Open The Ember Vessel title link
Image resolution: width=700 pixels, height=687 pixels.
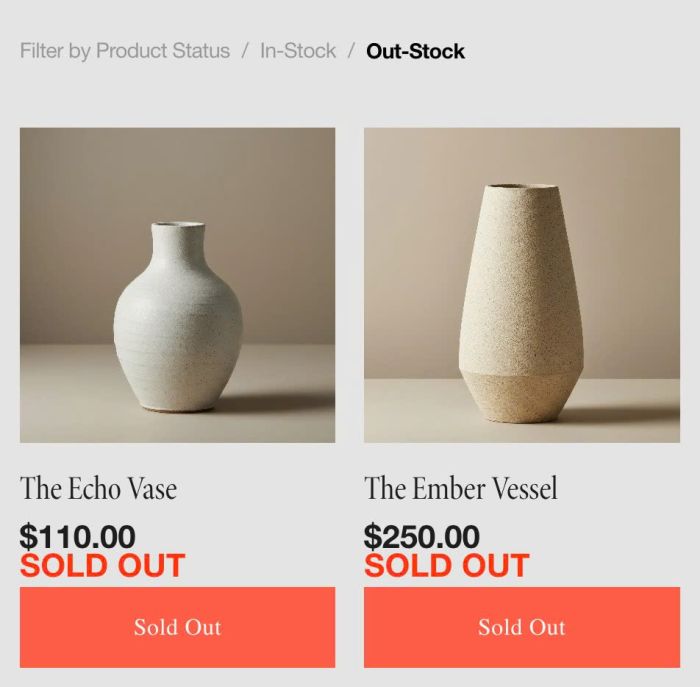pos(461,488)
